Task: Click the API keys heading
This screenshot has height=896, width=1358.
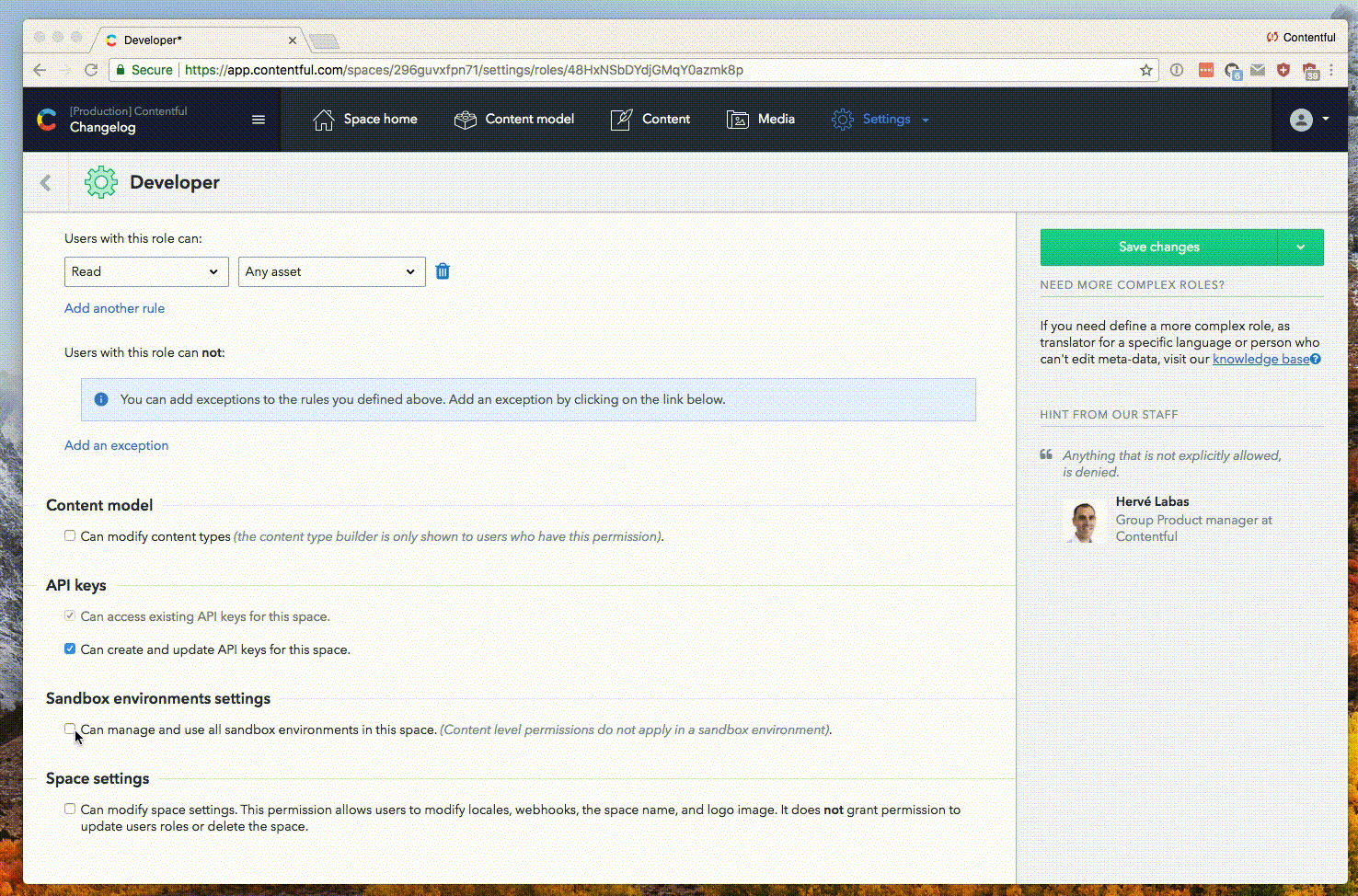Action: tap(76, 585)
